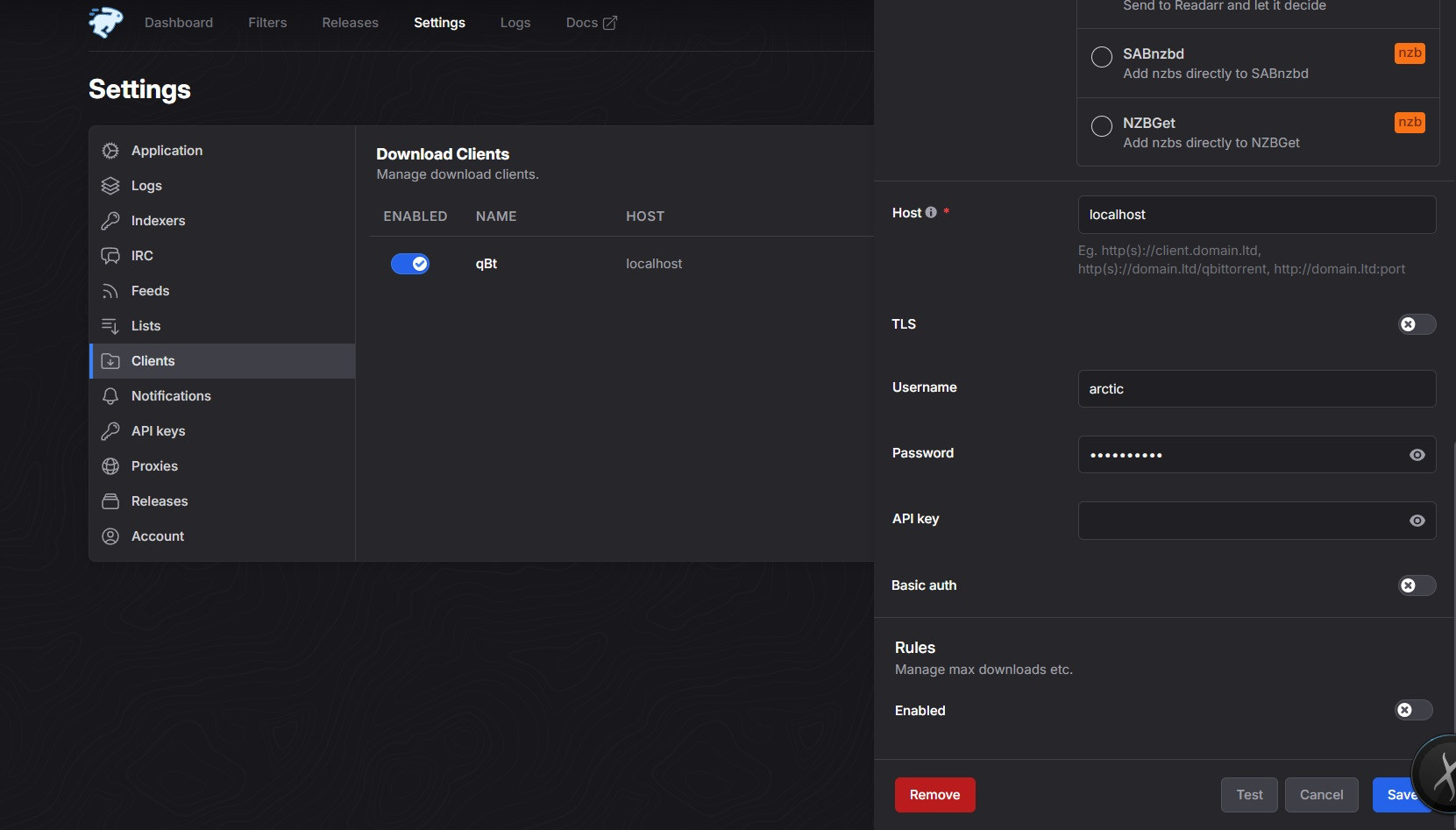1456x830 pixels.
Task: Click the API keys key icon
Action: (x=110, y=431)
